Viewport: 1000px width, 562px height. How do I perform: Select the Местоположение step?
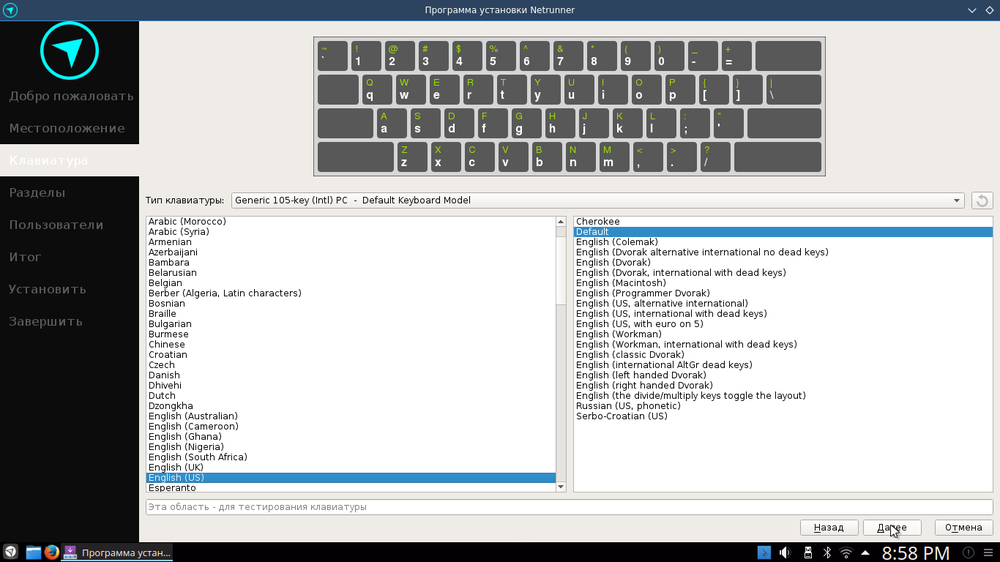pyautogui.click(x=70, y=128)
